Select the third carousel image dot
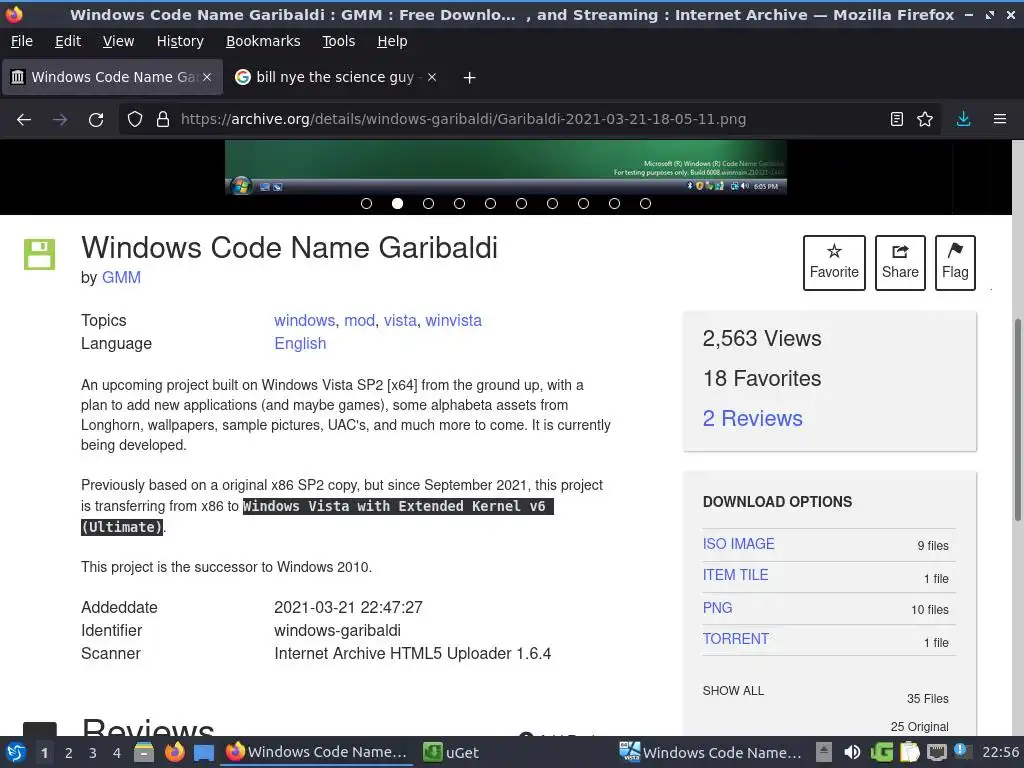The image size is (1024, 768). tap(428, 204)
